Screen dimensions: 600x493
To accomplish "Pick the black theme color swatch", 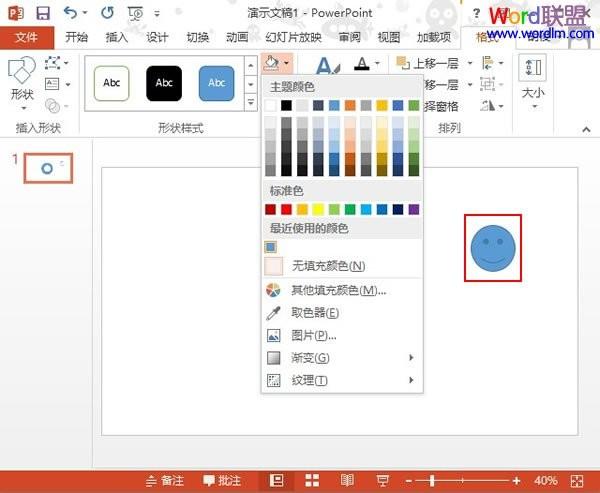I will [286, 105].
